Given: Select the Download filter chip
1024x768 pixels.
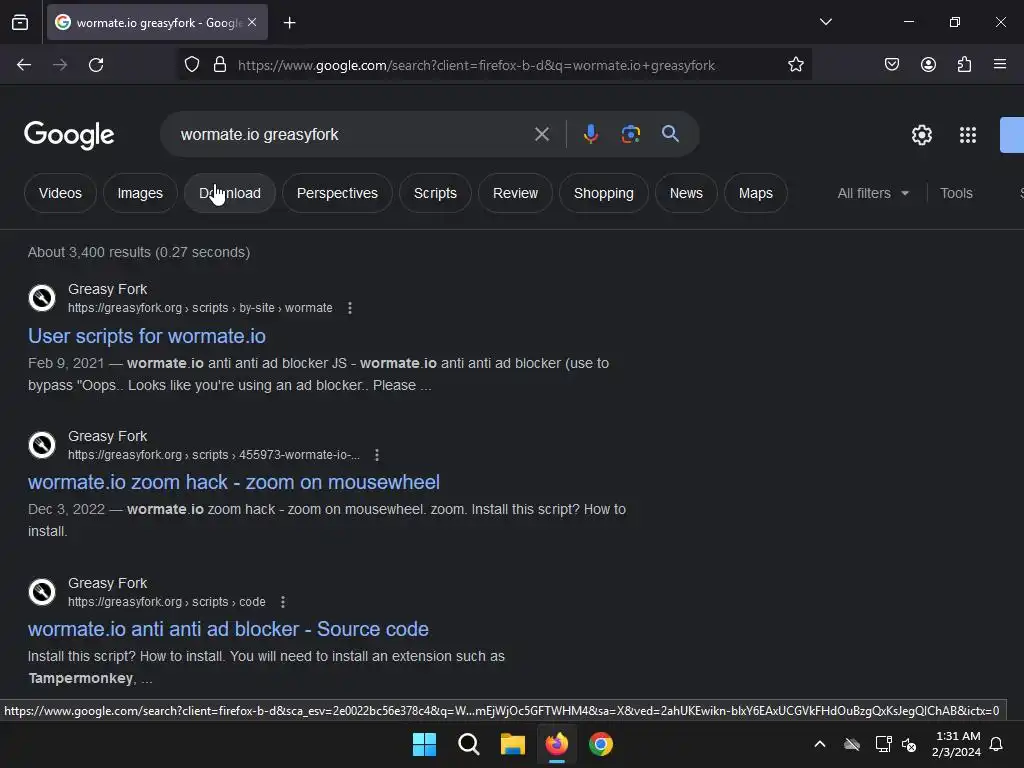Looking at the screenshot, I should (x=230, y=193).
